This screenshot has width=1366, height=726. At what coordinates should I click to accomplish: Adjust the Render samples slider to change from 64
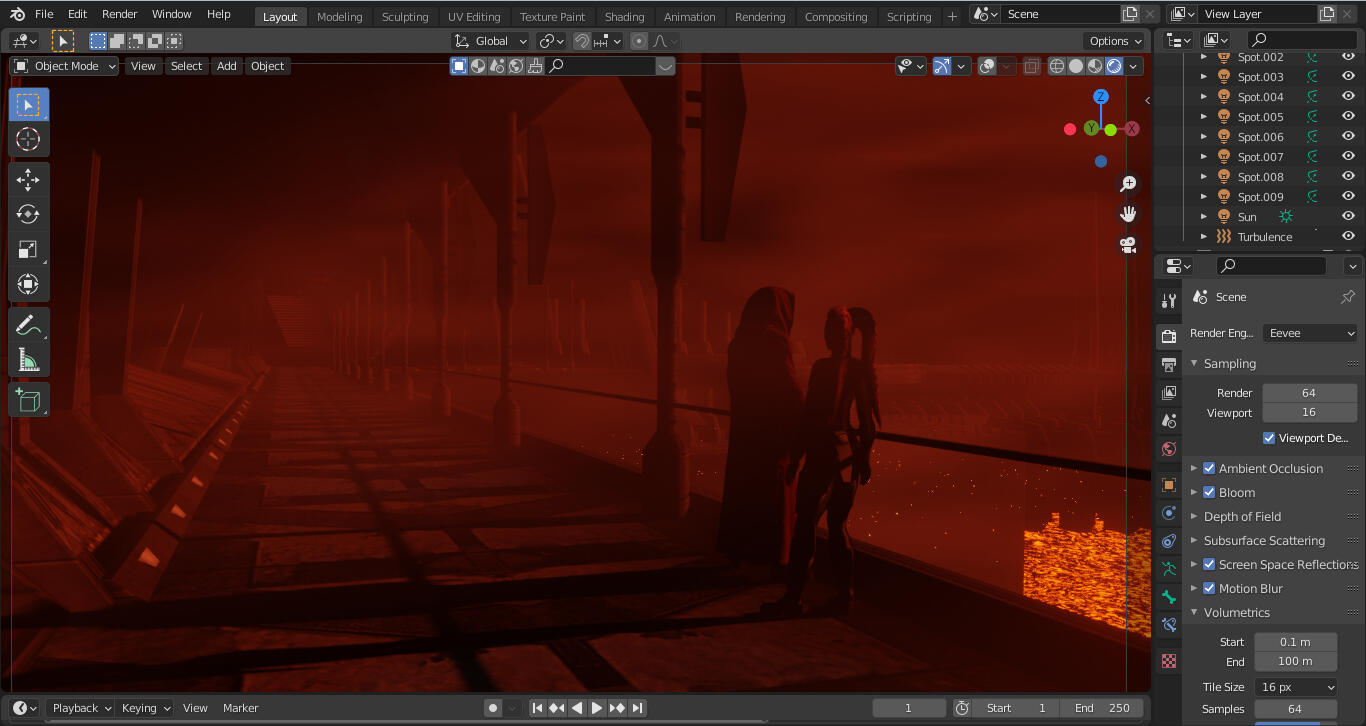click(x=1309, y=392)
